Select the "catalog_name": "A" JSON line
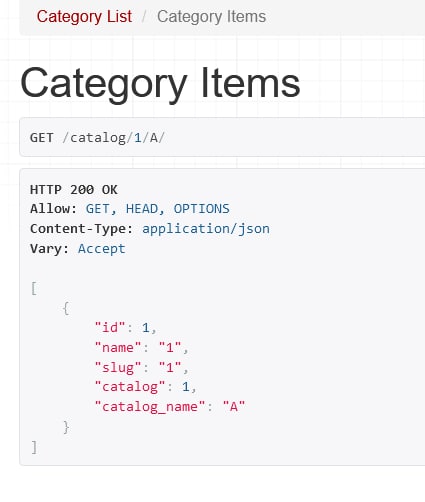 (x=170, y=407)
